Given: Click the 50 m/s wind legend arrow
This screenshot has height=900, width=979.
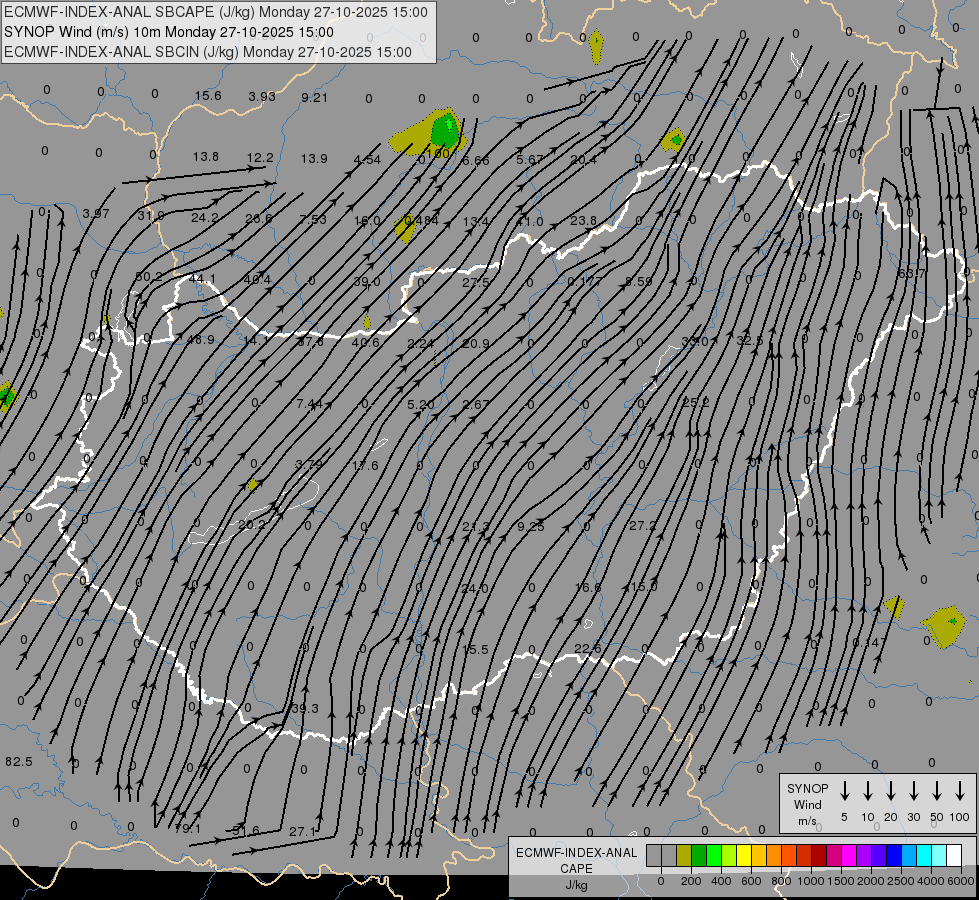Looking at the screenshot, I should click(937, 791).
